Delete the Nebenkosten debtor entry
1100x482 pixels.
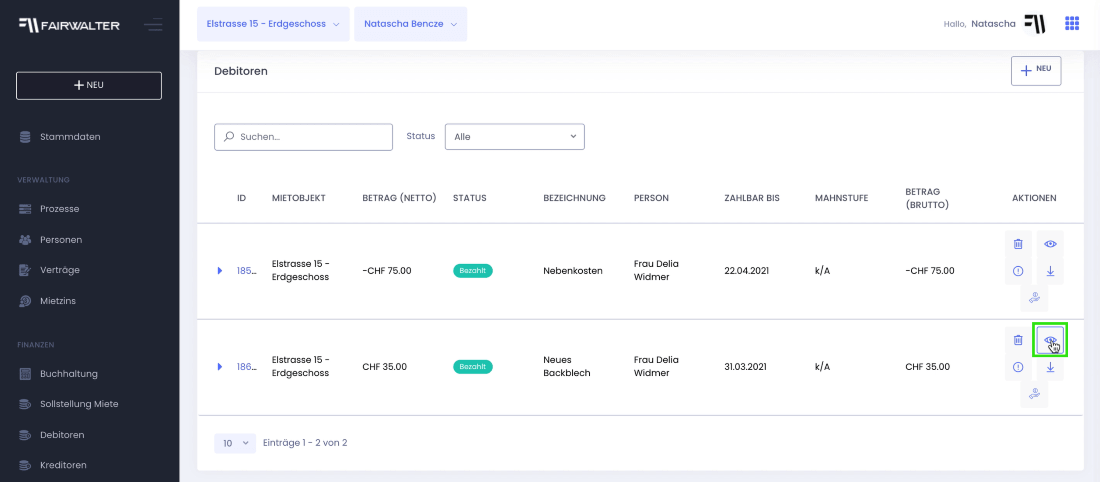1018,244
